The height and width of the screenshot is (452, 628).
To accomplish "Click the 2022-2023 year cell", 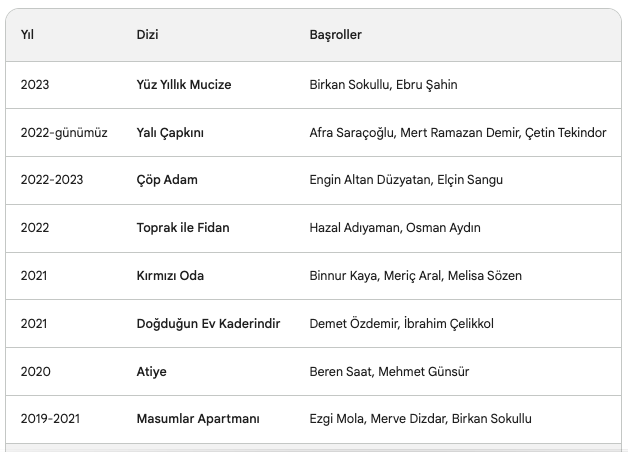I will (x=52, y=180).
